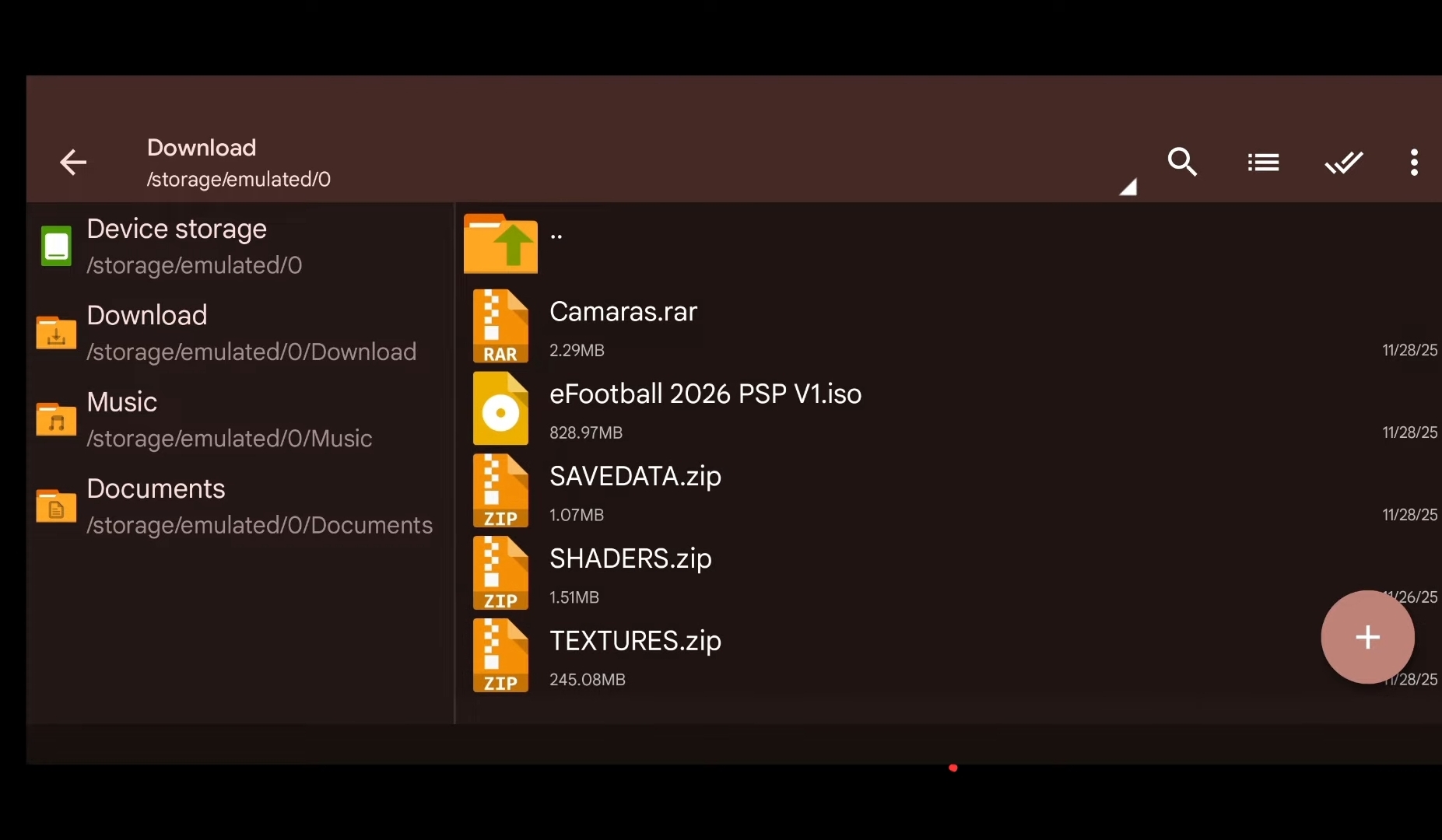Tap the TEXTURES.zip archive icon
Image resolution: width=1442 pixels, height=840 pixels.
tap(500, 656)
